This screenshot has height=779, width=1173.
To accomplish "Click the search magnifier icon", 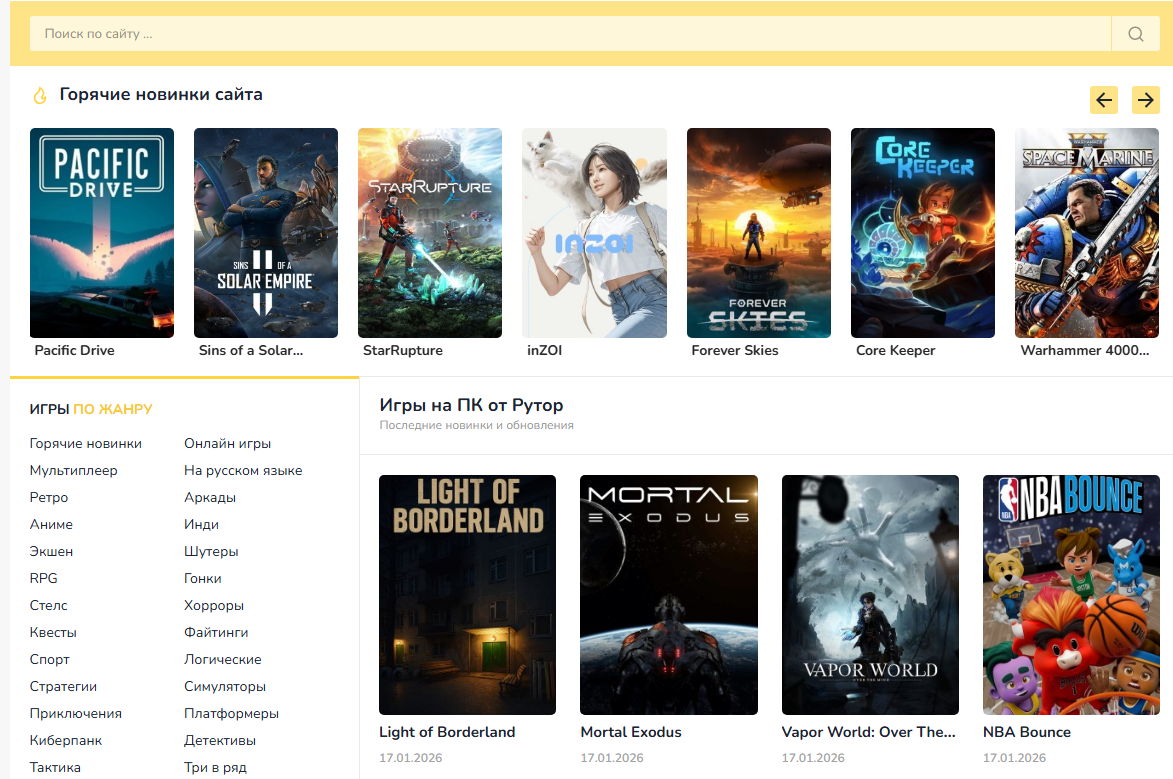I will pyautogui.click(x=1135, y=34).
